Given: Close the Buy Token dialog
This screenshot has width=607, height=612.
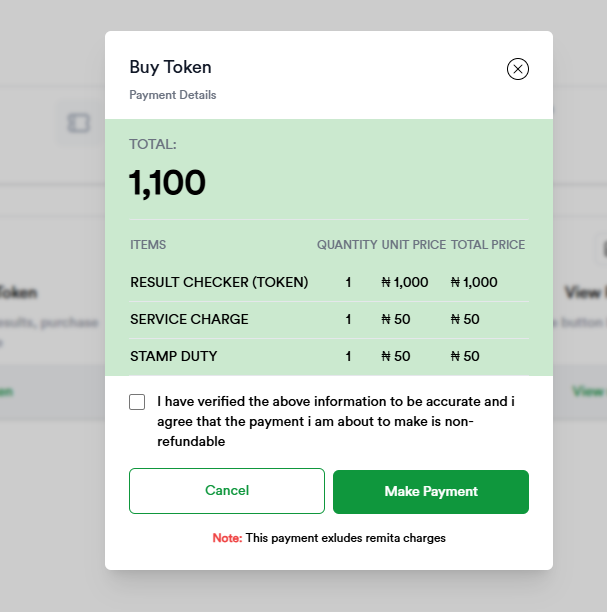Looking at the screenshot, I should [518, 69].
